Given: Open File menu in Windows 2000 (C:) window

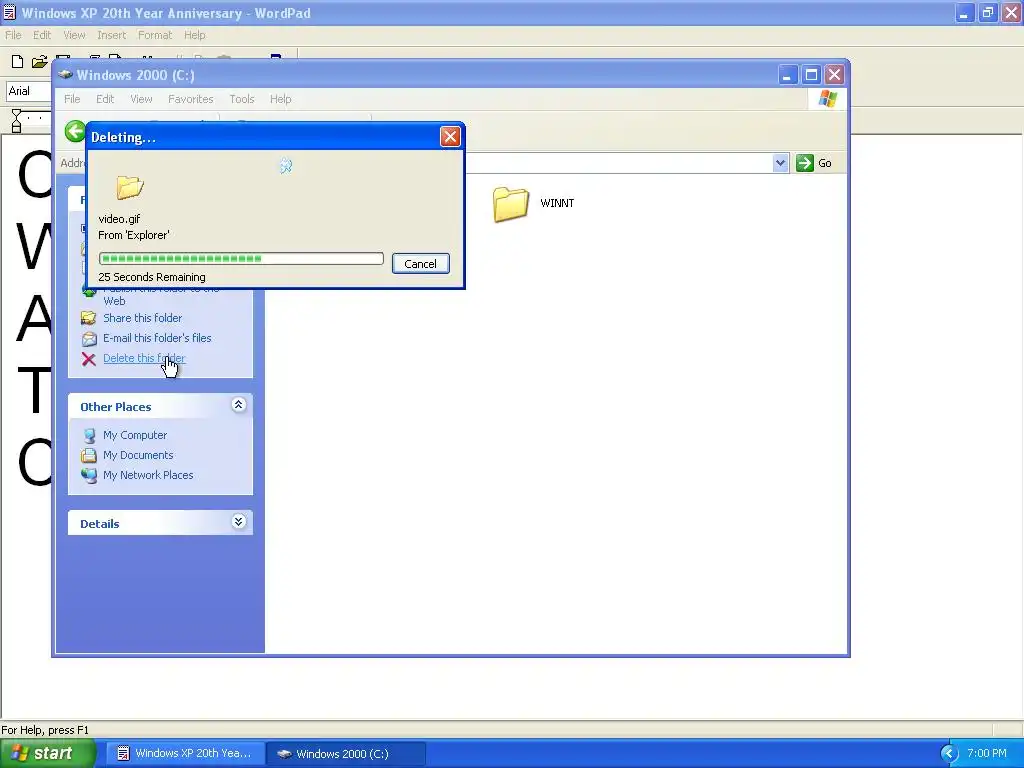Looking at the screenshot, I should point(72,99).
